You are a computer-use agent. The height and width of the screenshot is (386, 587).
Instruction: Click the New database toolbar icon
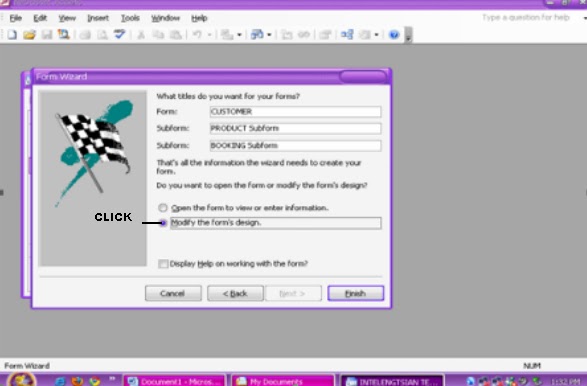12,35
